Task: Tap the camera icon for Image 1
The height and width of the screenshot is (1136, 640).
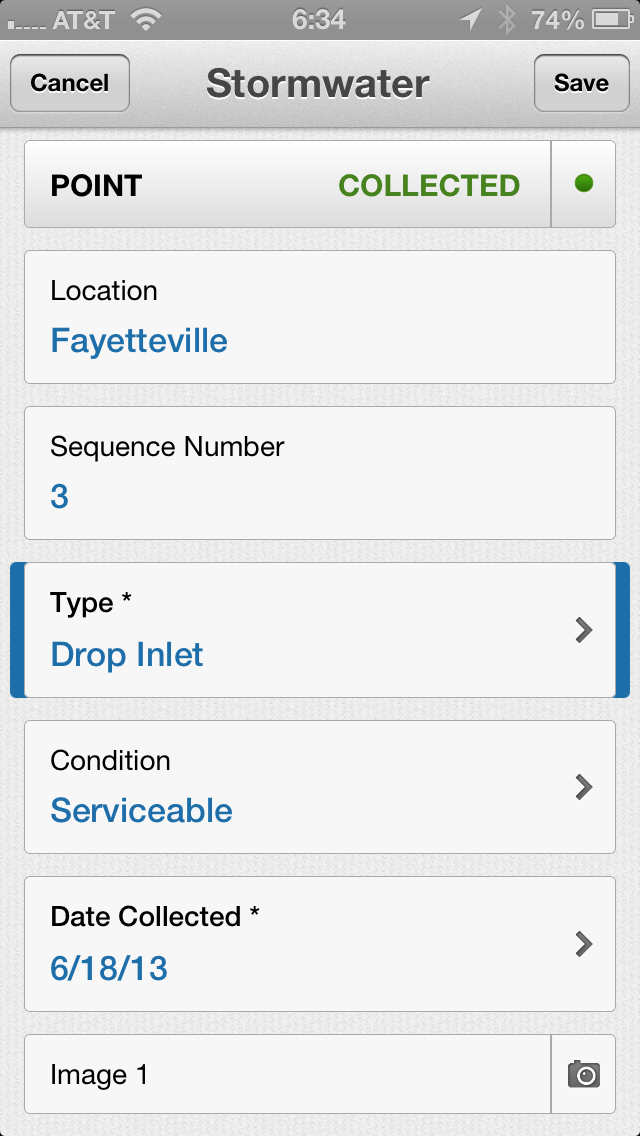Action: tap(584, 1075)
